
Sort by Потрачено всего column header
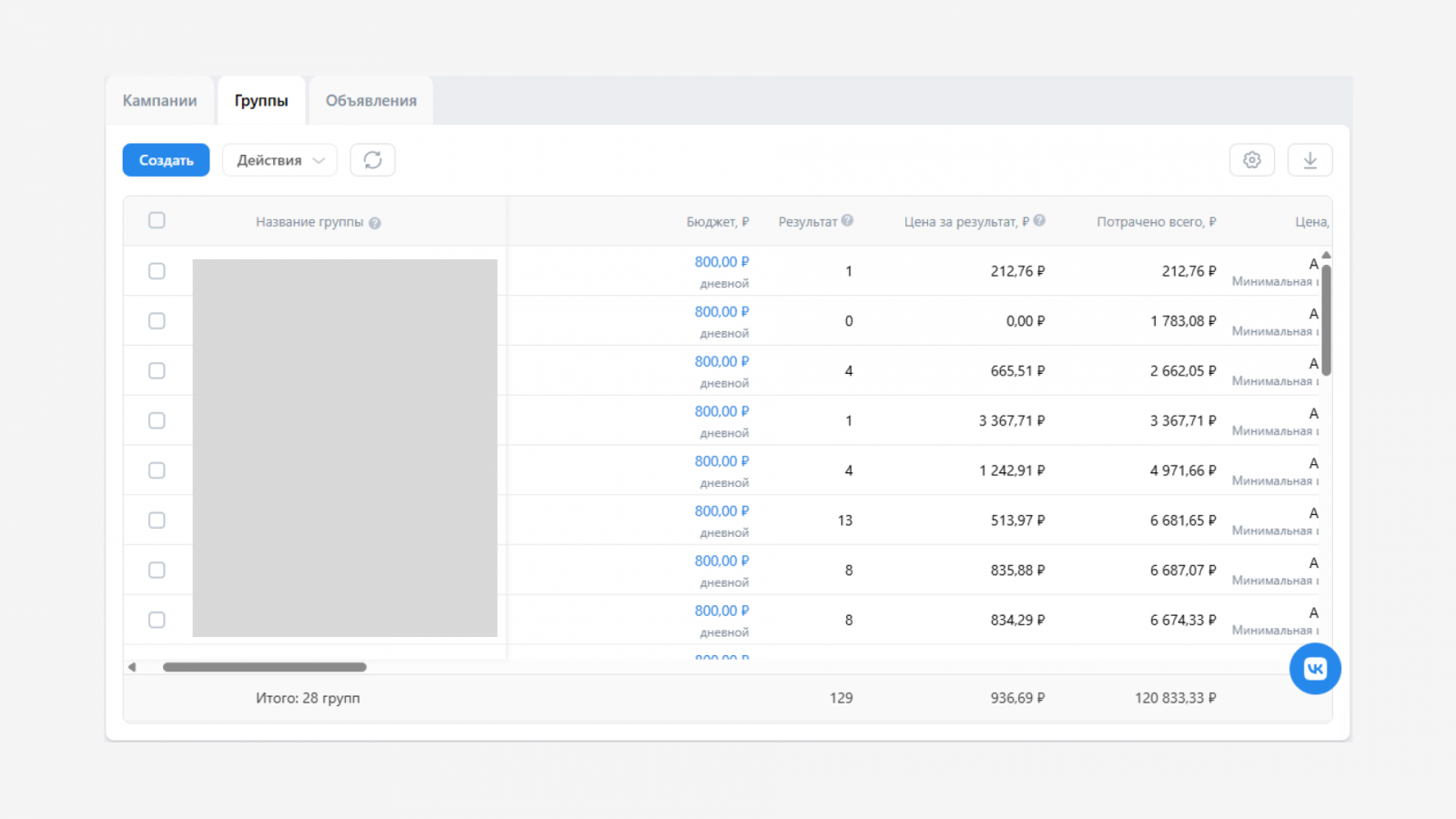click(1156, 222)
